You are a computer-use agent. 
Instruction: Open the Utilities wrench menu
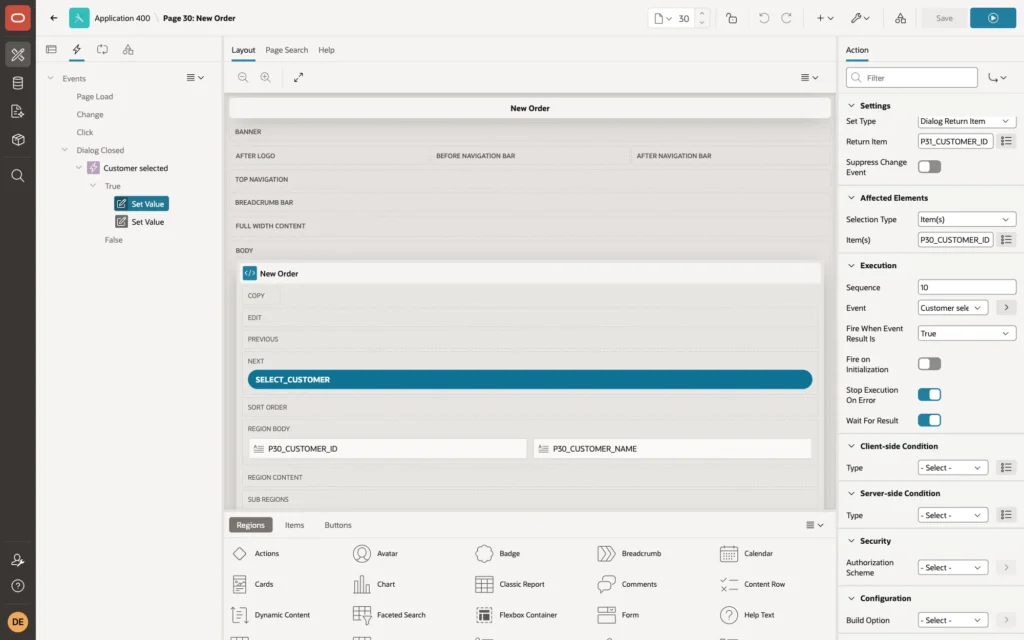coord(860,18)
